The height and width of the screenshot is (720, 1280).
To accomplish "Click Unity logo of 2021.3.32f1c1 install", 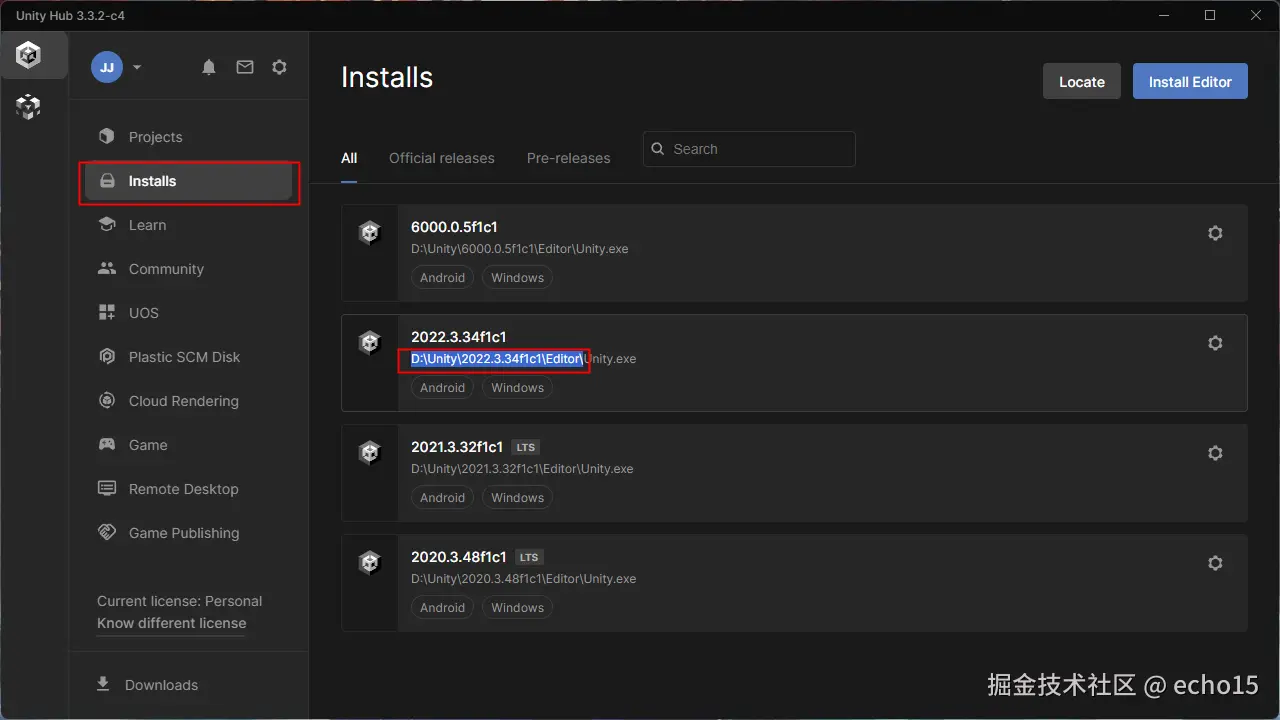I will pos(370,453).
